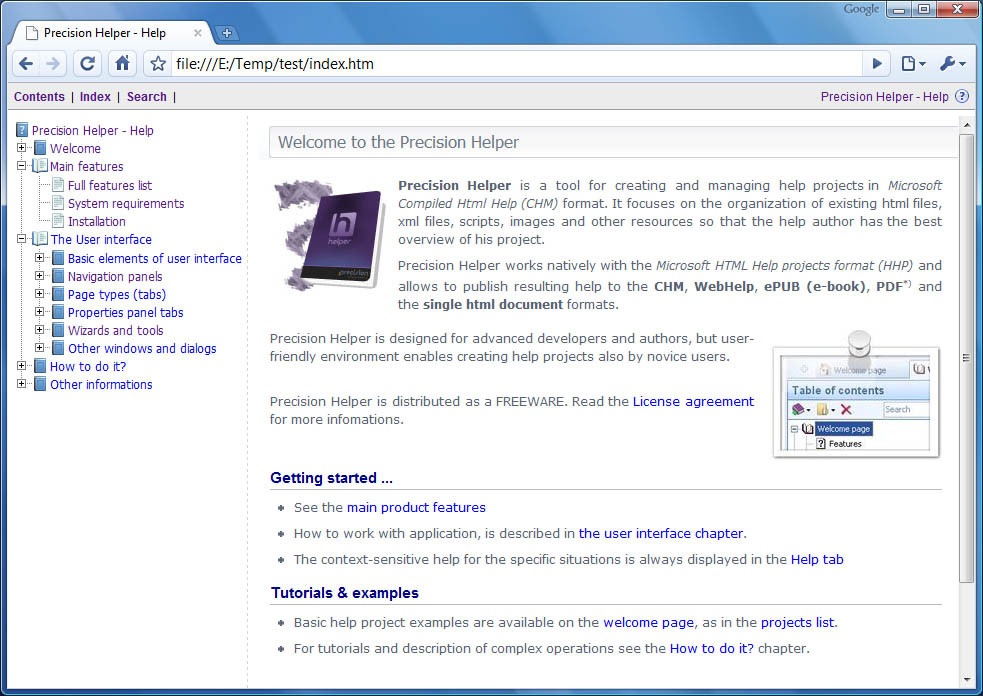
Task: Click the scrollbar down arrow
Action: point(966,680)
